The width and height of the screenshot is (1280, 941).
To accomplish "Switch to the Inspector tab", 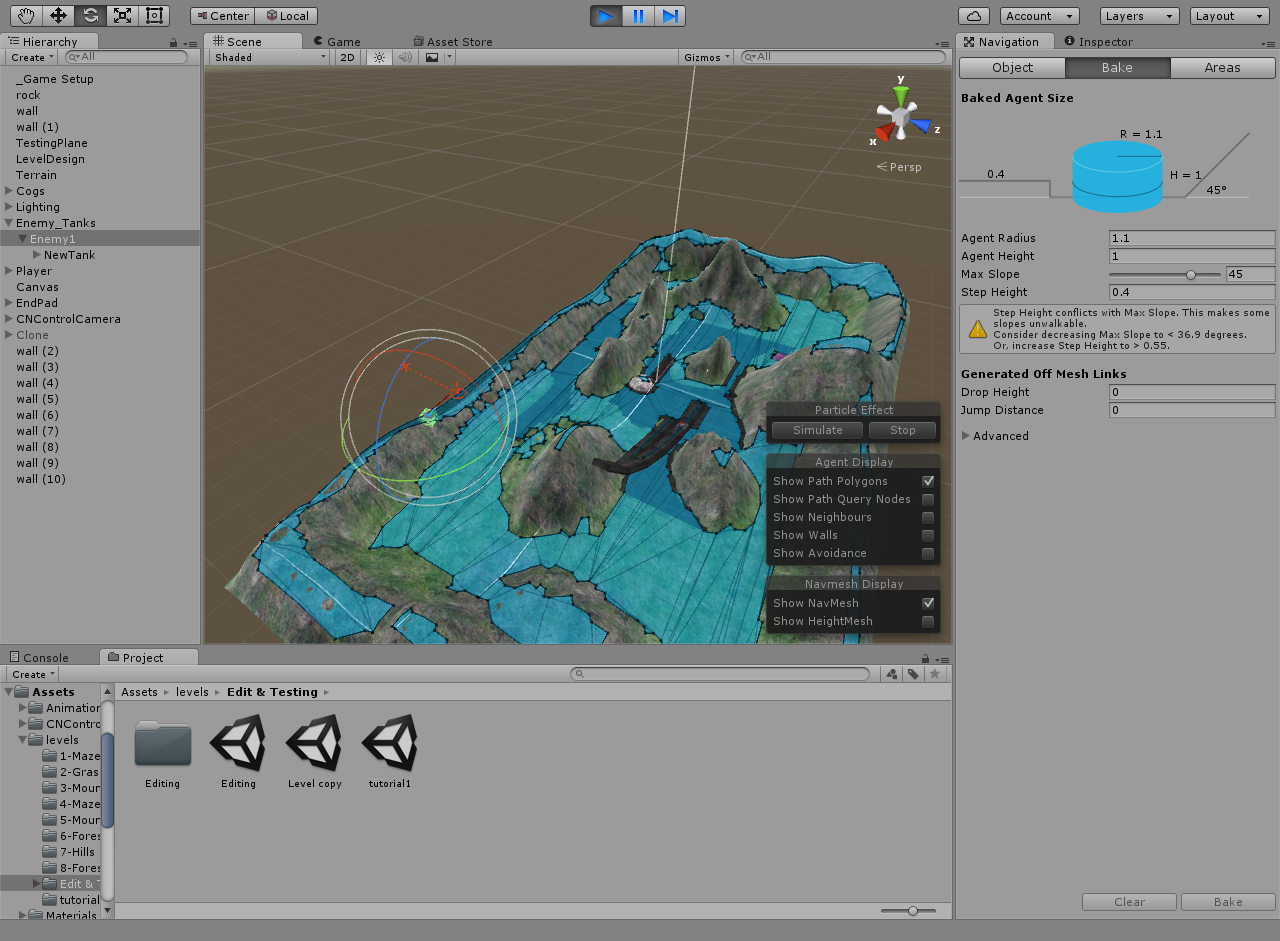I will pos(1100,42).
